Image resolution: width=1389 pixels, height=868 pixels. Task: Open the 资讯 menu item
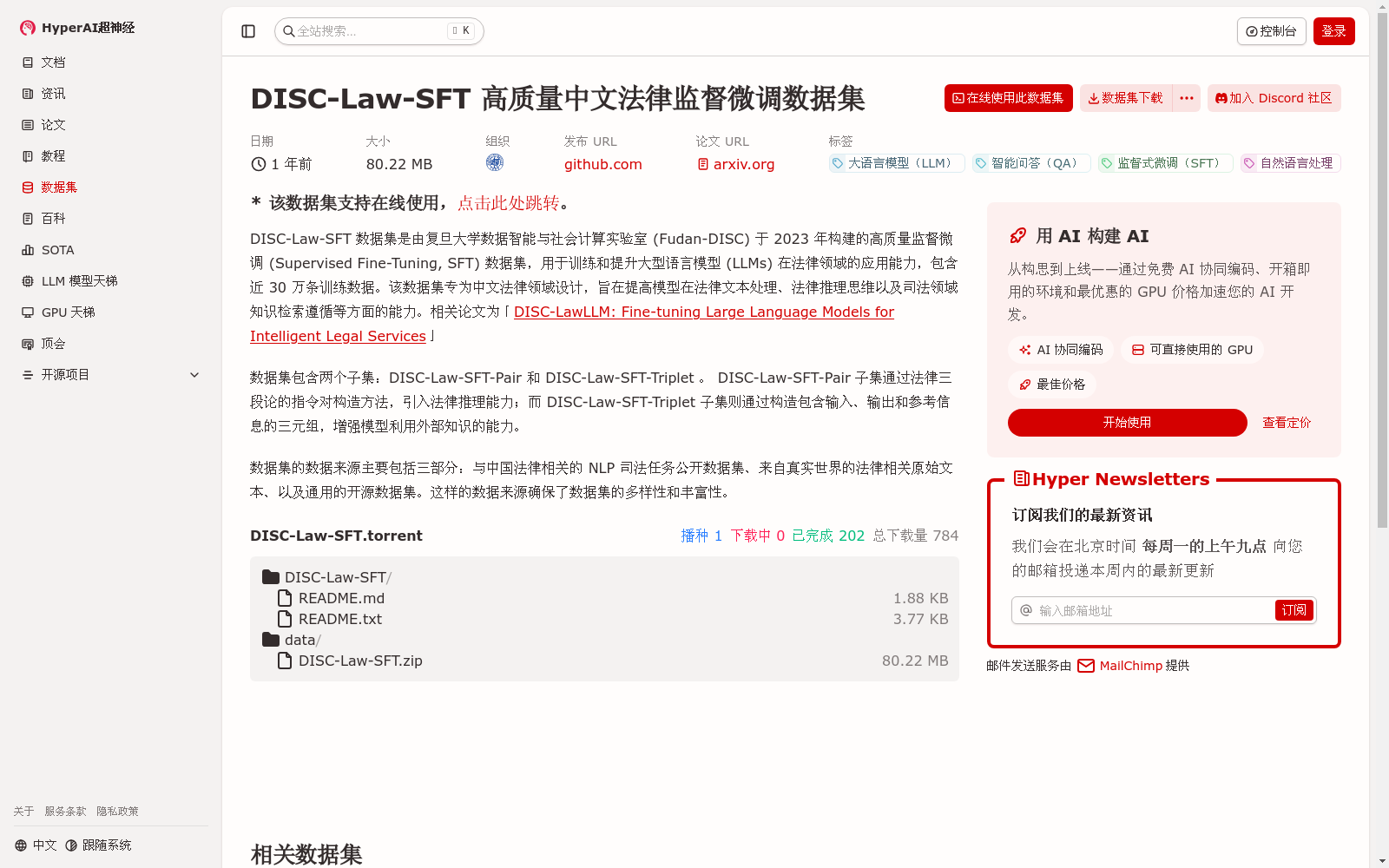point(52,93)
